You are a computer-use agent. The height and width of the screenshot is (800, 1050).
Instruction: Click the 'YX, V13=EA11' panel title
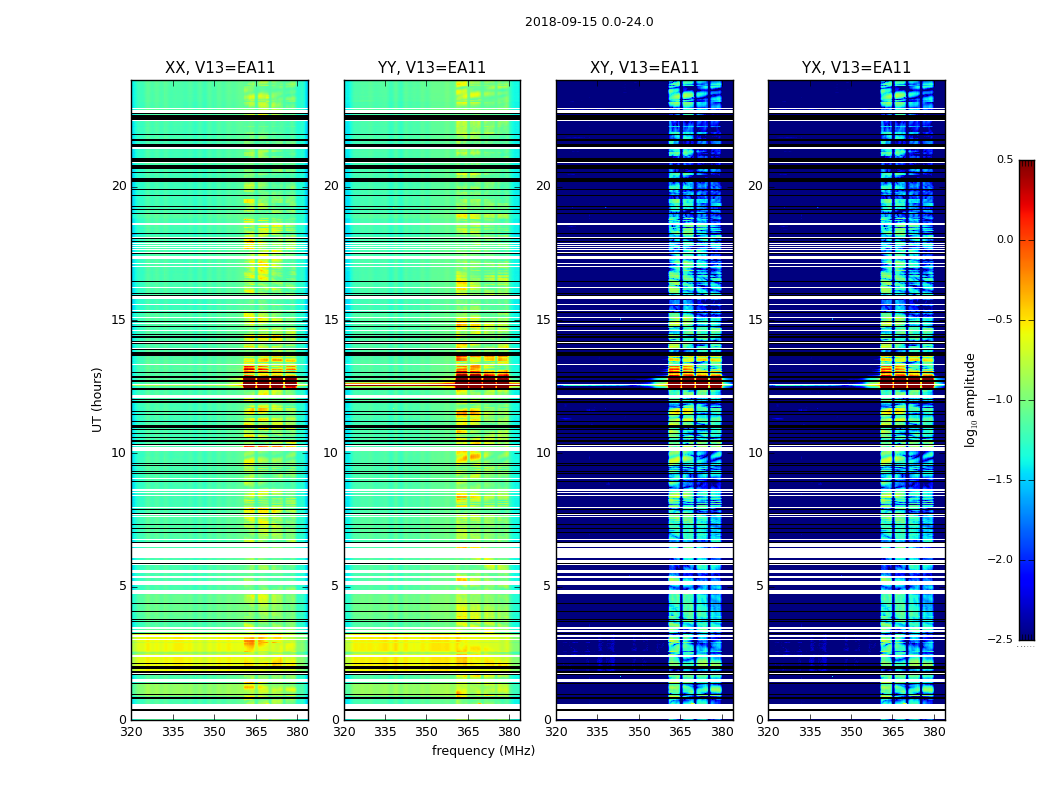856,68
